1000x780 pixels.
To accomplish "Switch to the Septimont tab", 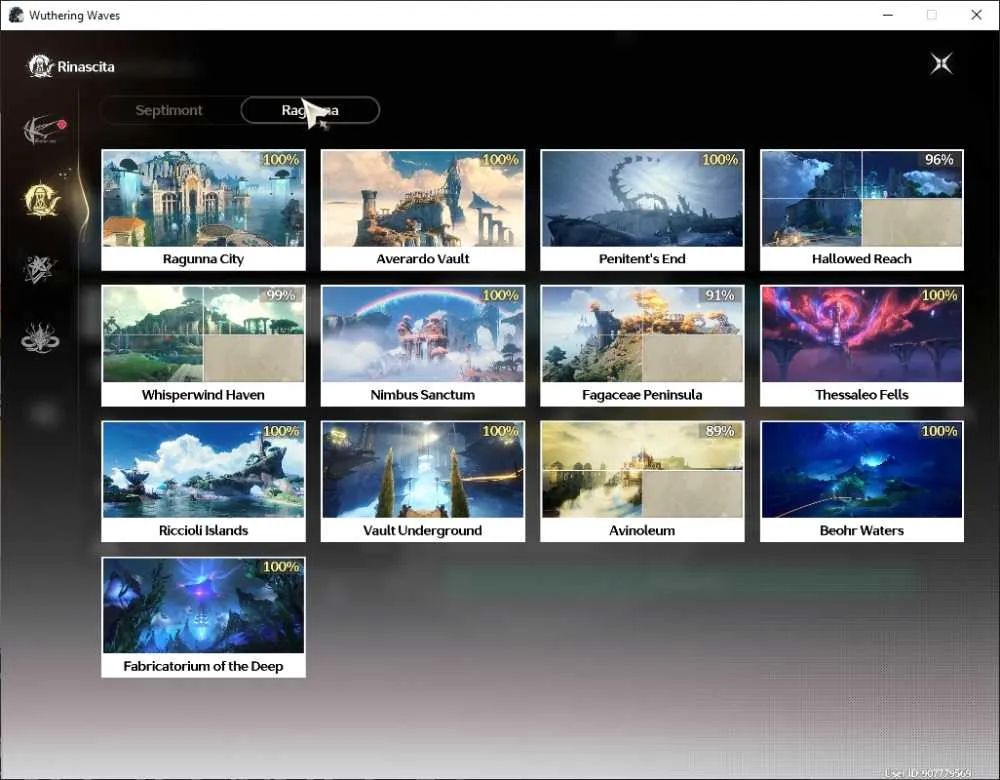I will [x=169, y=110].
